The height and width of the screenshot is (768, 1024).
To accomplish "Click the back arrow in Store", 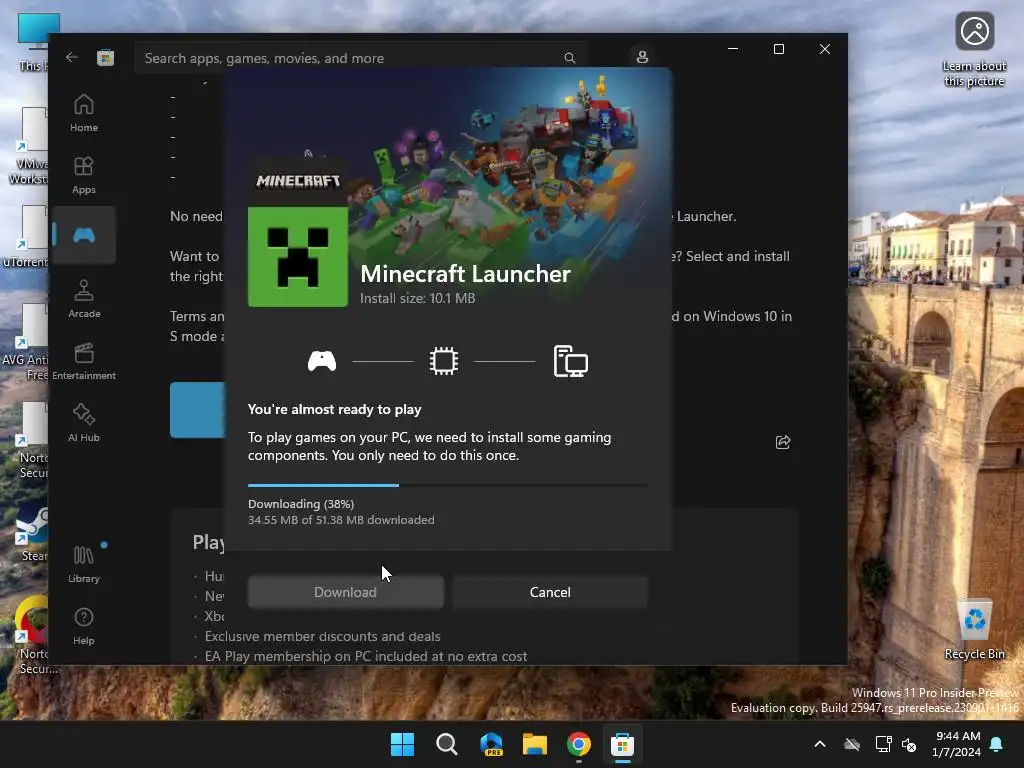I will (72, 57).
